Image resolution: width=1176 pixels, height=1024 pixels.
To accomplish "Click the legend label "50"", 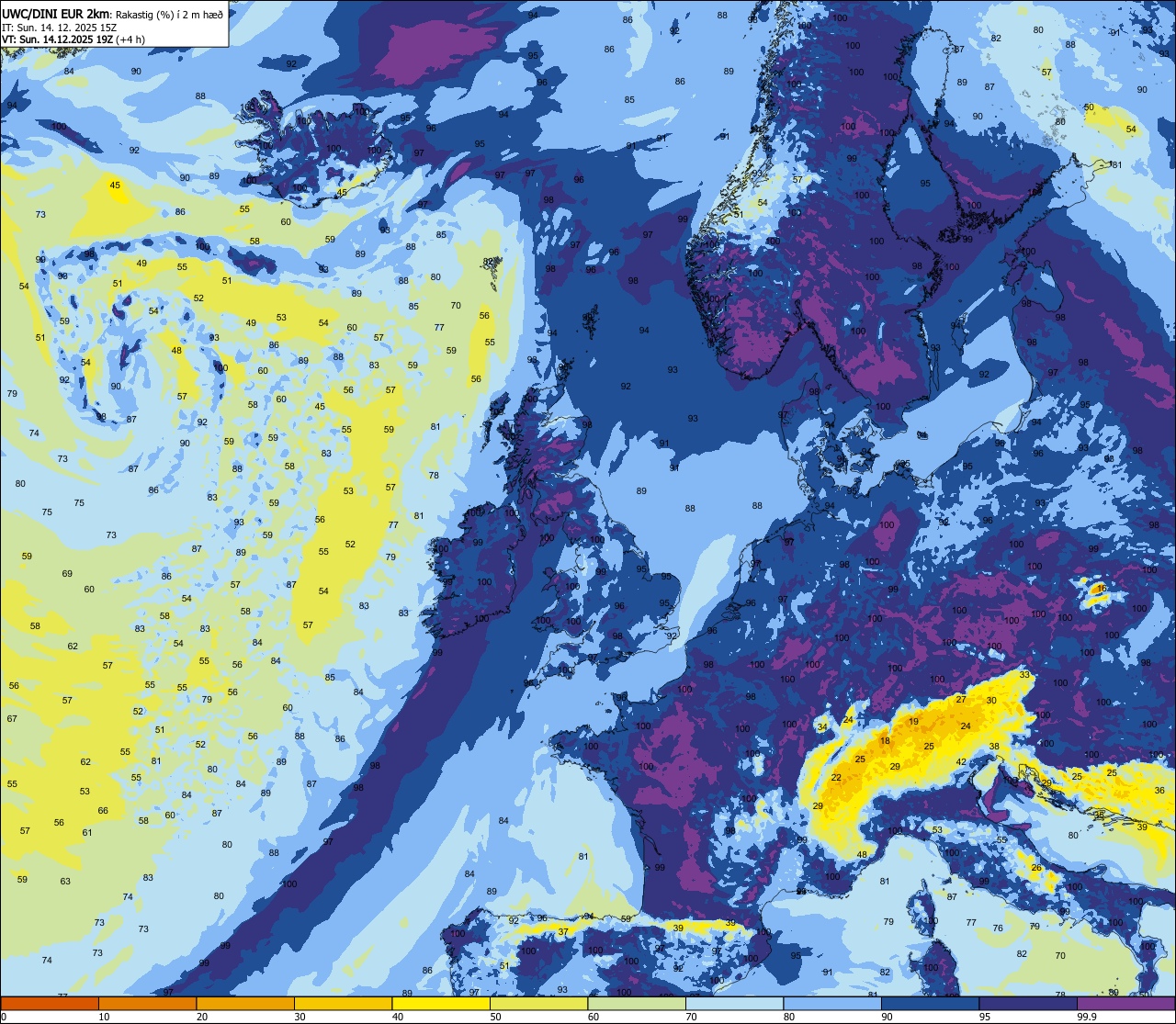I will tap(495, 1017).
